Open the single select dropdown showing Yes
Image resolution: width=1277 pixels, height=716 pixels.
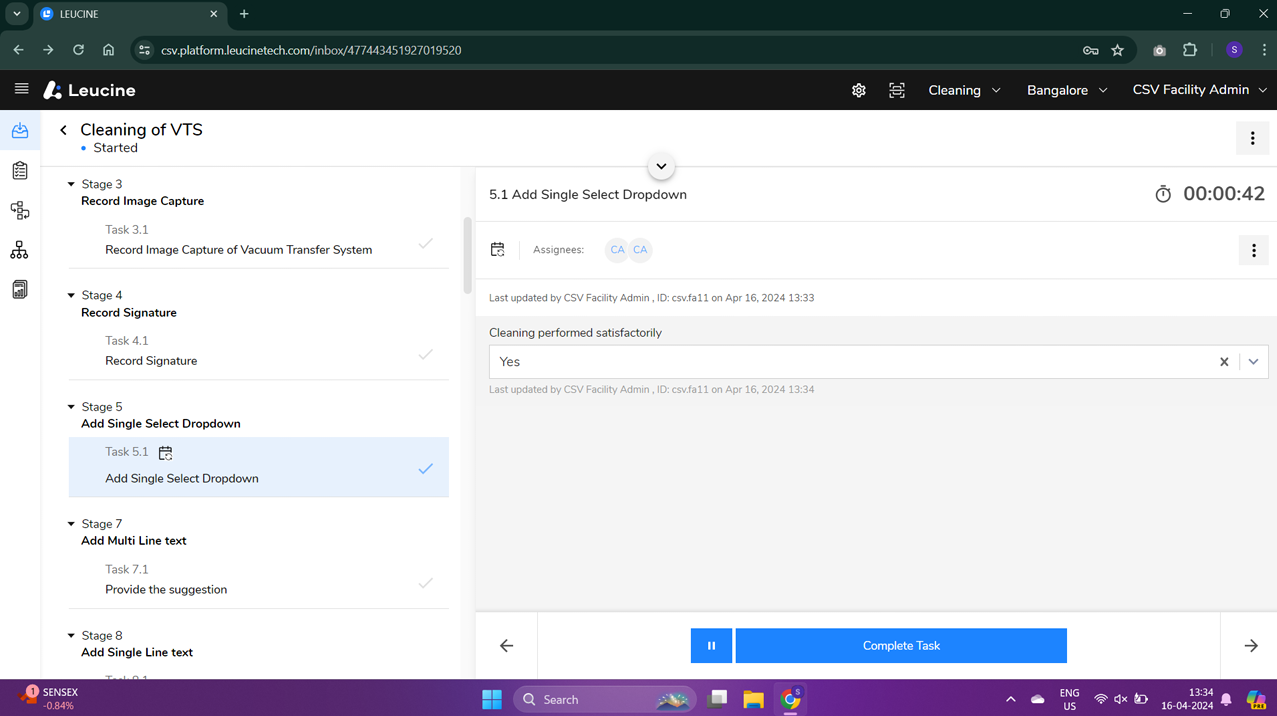[1253, 361]
